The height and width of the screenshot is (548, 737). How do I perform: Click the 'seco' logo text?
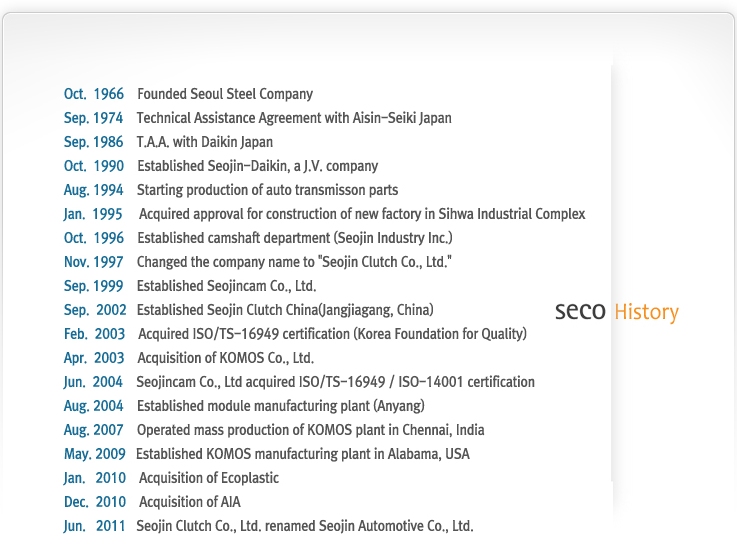pos(580,311)
